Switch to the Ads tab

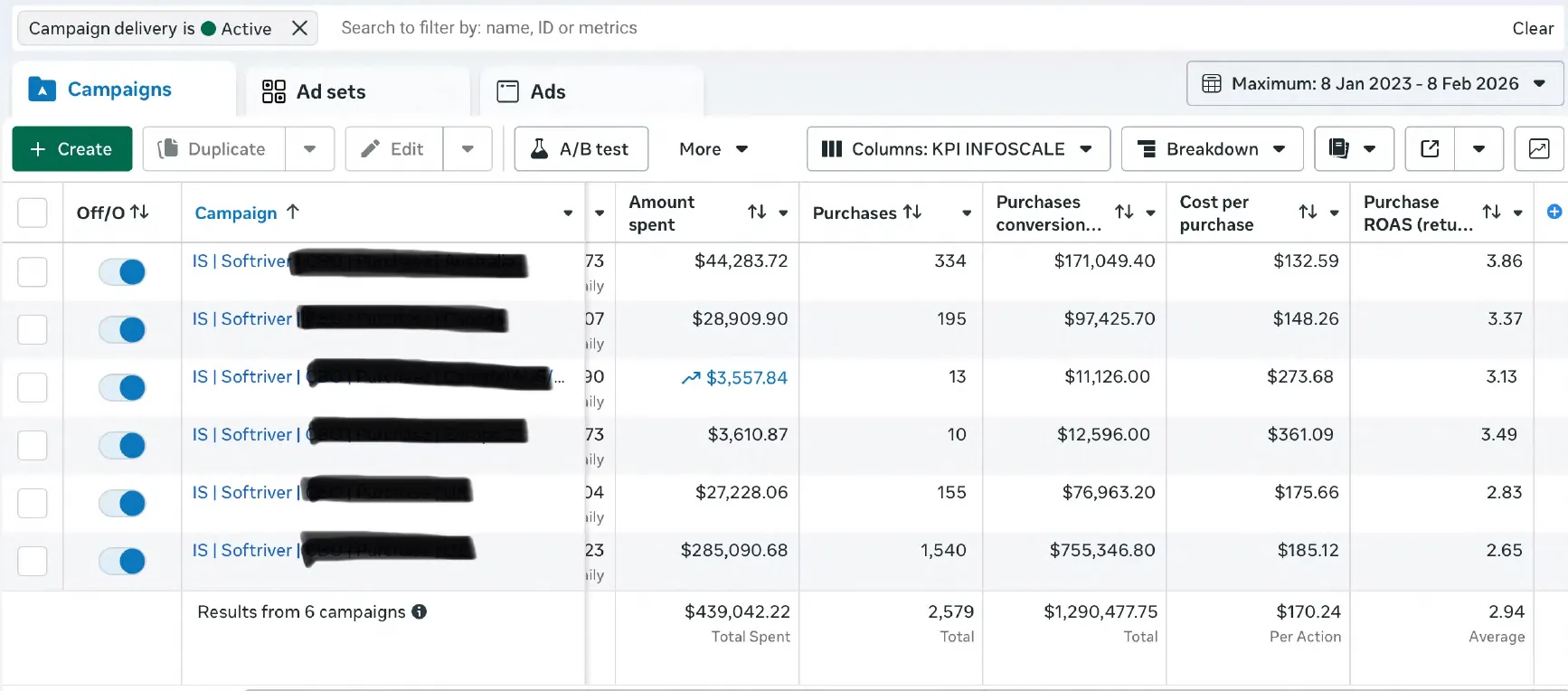(532, 91)
